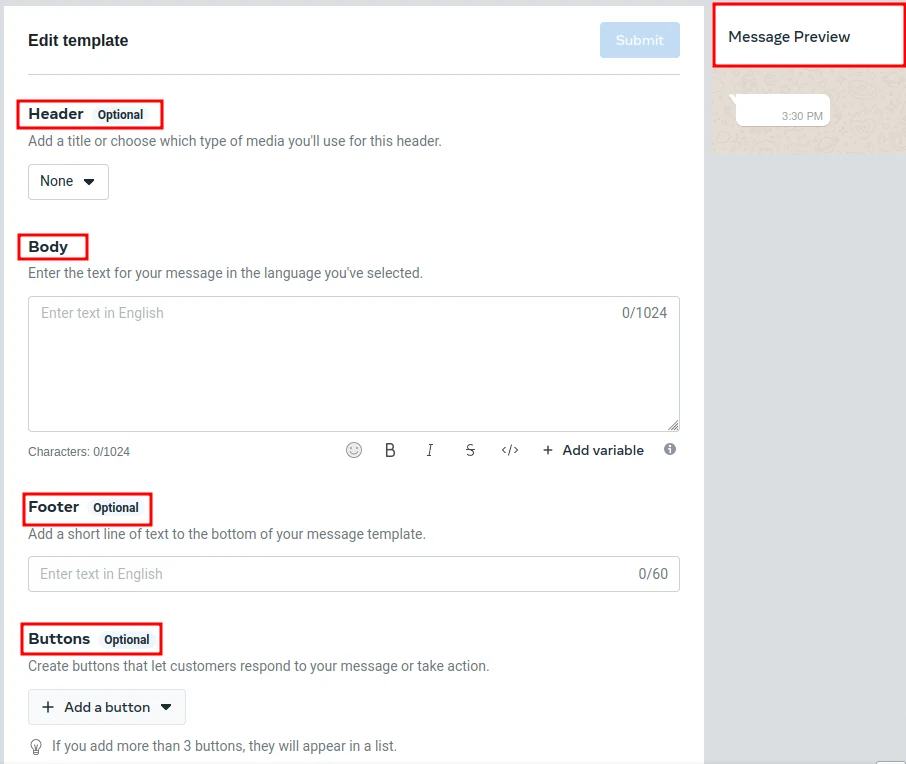Image resolution: width=906 pixels, height=764 pixels.
Task: Insert an emoji using the smiley icon
Action: (x=354, y=450)
